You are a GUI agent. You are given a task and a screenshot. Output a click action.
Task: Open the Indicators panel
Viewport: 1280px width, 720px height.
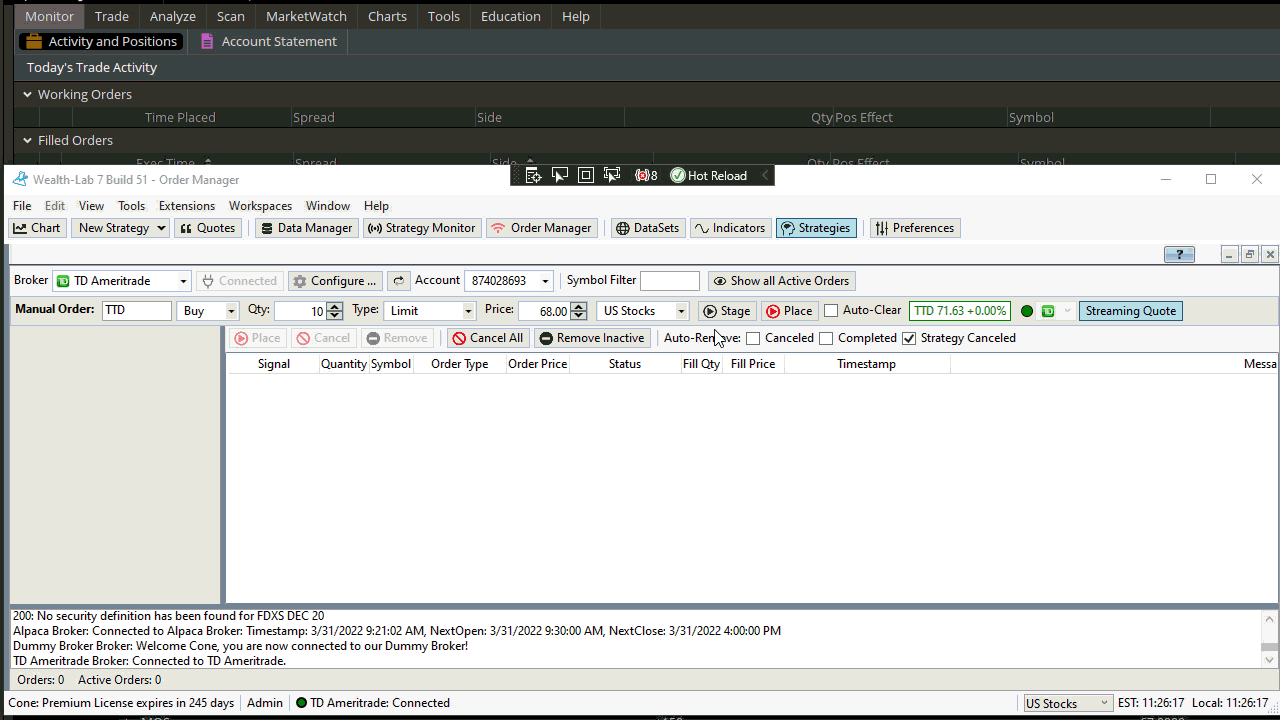(x=730, y=228)
